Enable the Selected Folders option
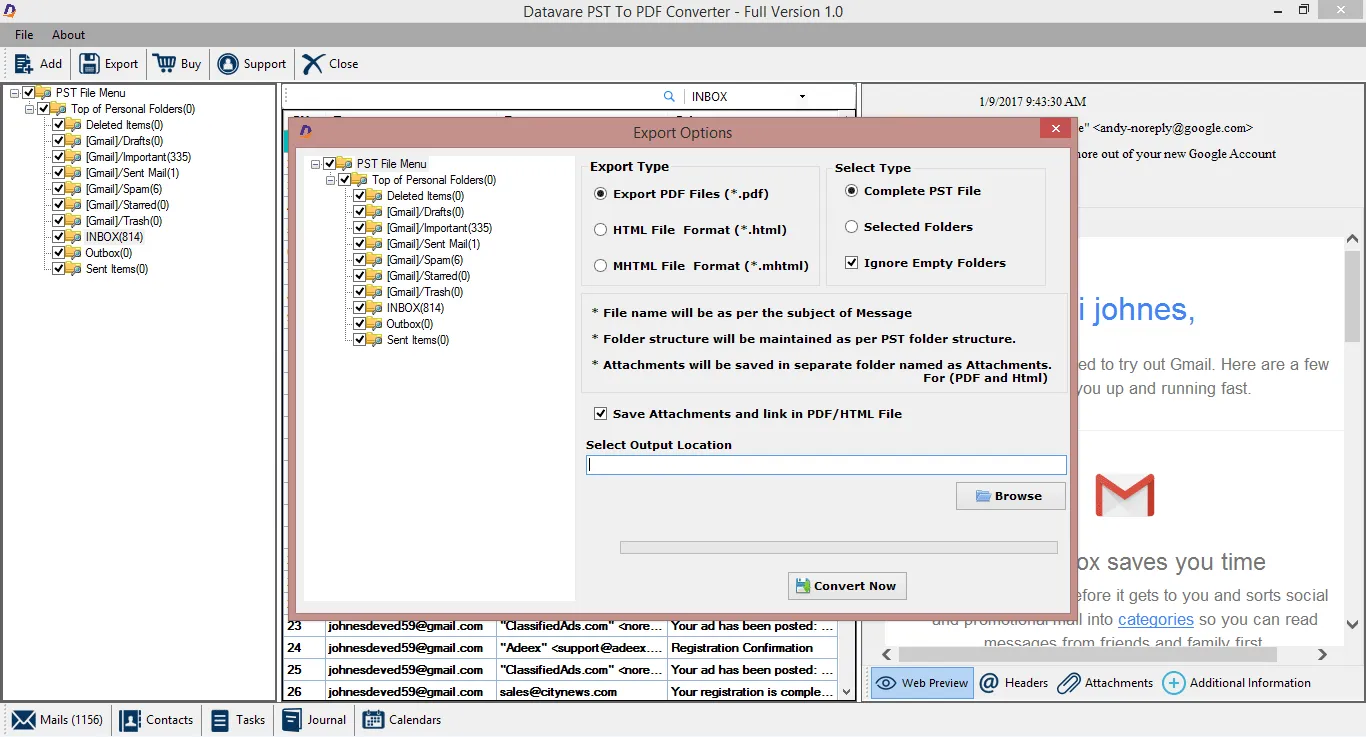Screen dimensions: 1366x737 853,226
